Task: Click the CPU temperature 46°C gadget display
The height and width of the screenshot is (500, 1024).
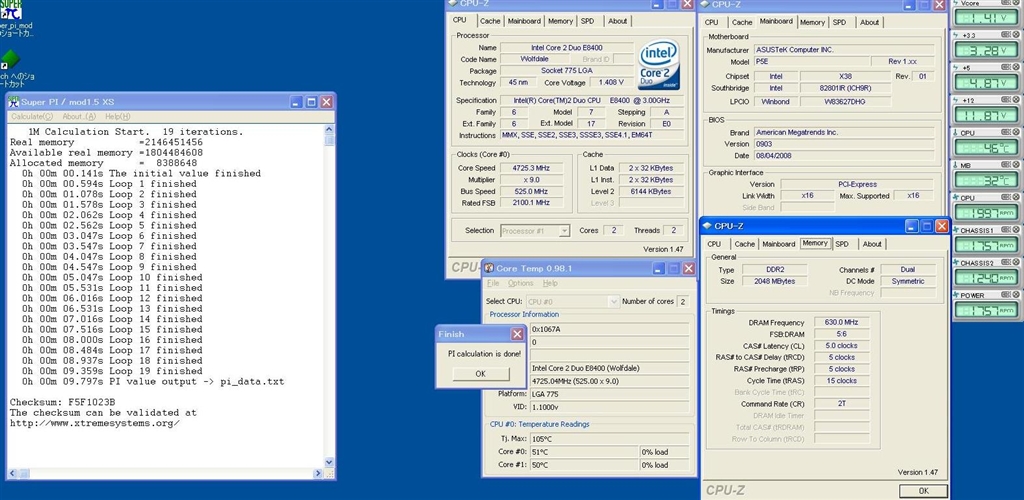Action: point(985,148)
